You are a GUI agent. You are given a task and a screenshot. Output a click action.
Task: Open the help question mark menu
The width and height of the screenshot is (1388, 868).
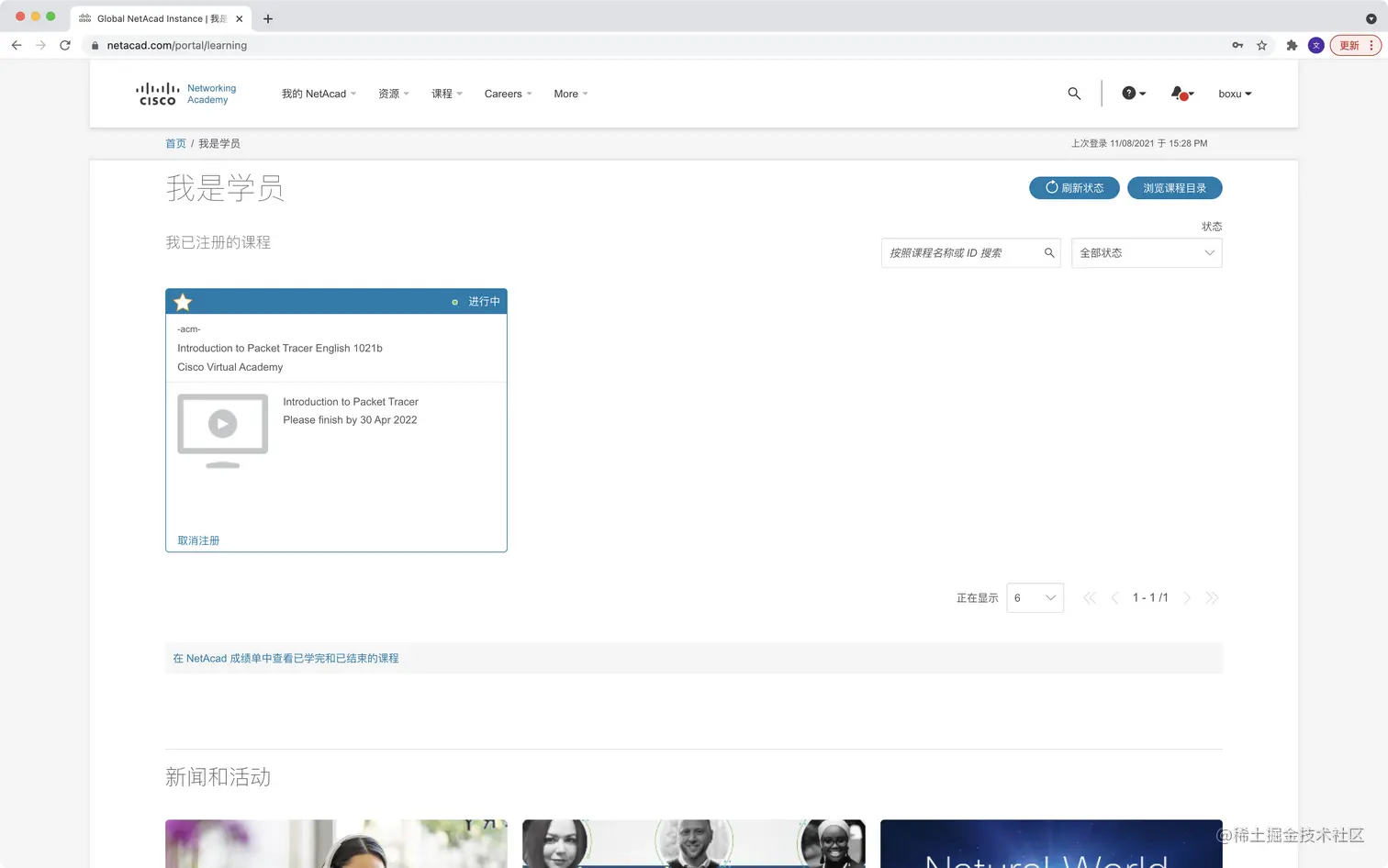pyautogui.click(x=1134, y=94)
